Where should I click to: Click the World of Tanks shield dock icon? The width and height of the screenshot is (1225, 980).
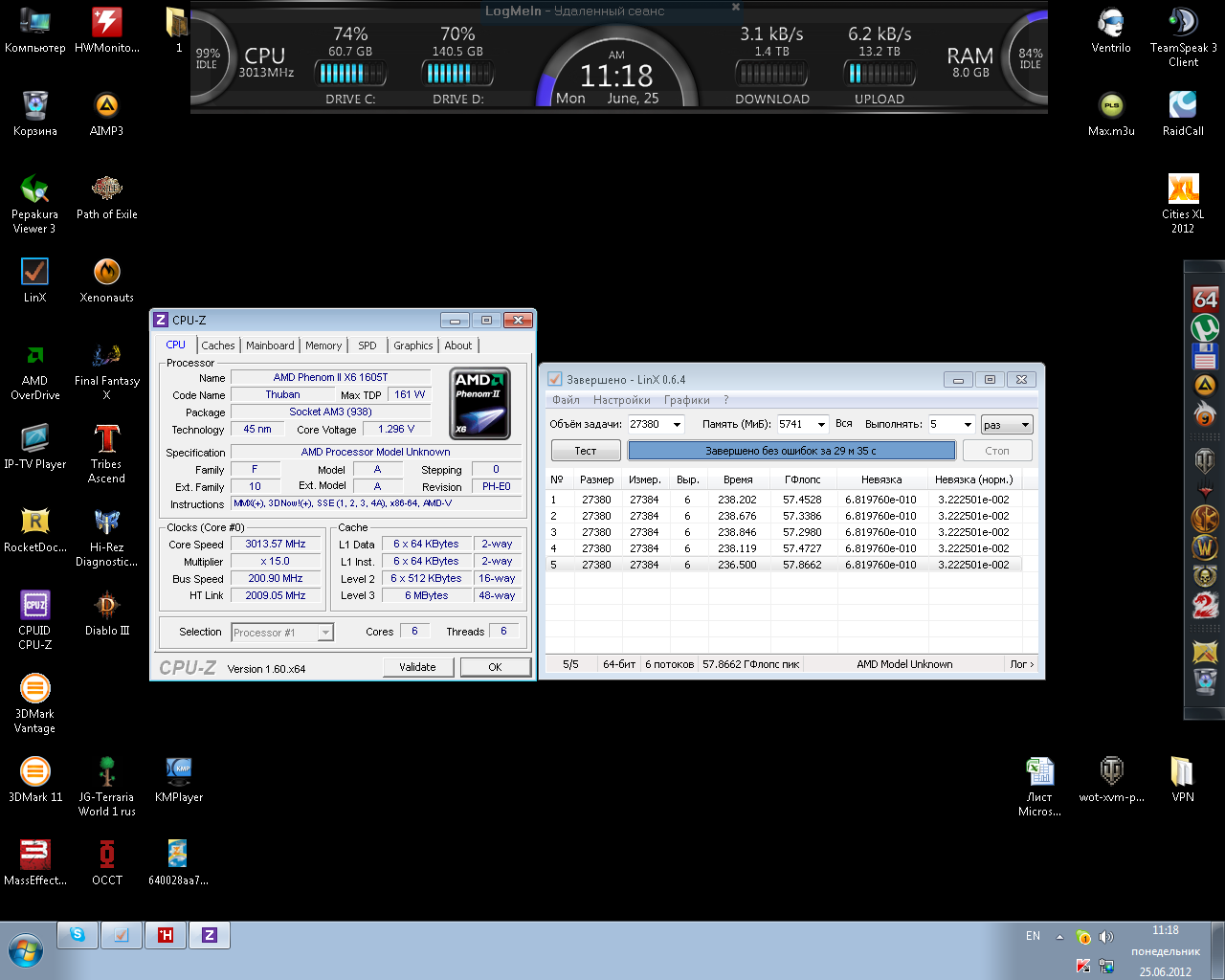[x=1205, y=460]
